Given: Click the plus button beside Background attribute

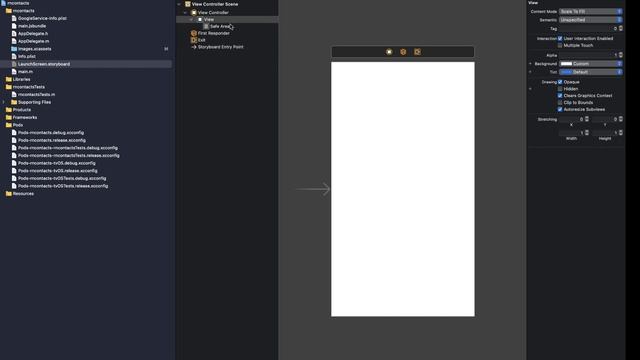Looking at the screenshot, I should 530,64.
